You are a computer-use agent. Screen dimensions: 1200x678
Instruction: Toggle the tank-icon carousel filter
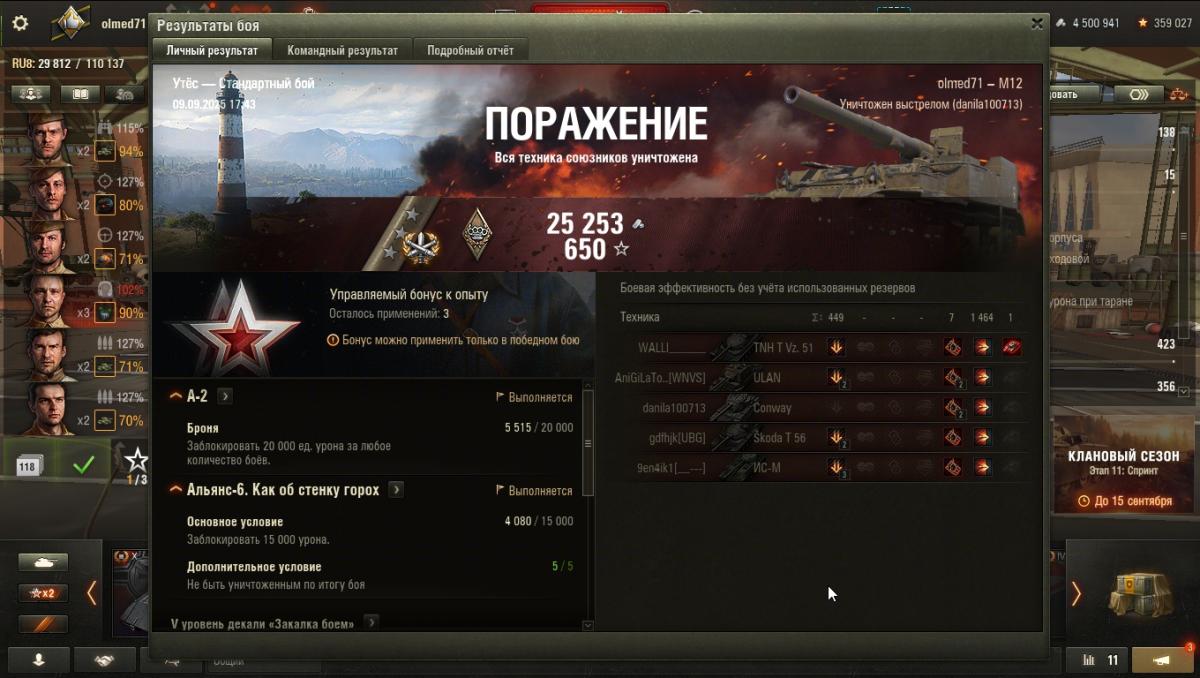(x=43, y=562)
